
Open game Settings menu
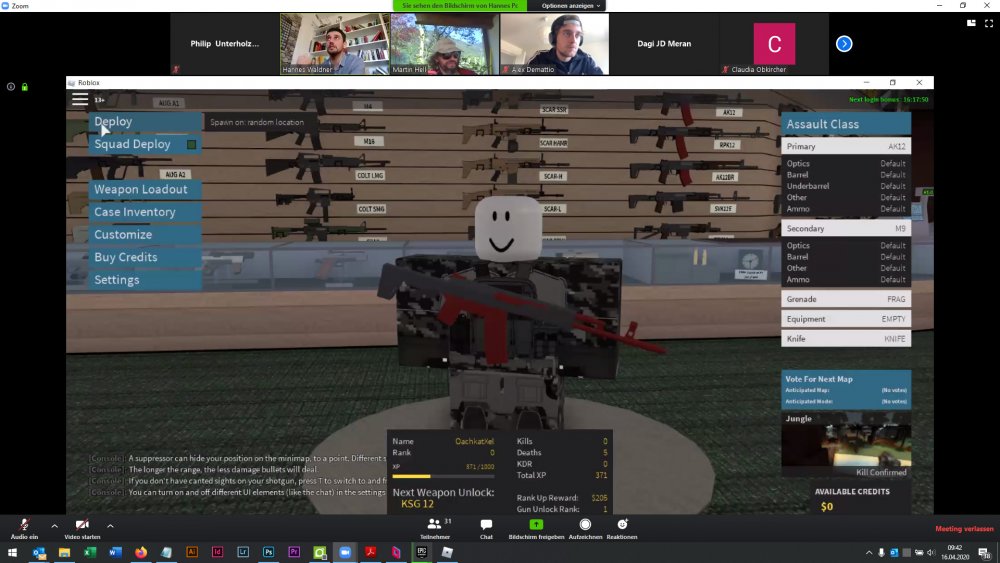pyautogui.click(x=145, y=280)
